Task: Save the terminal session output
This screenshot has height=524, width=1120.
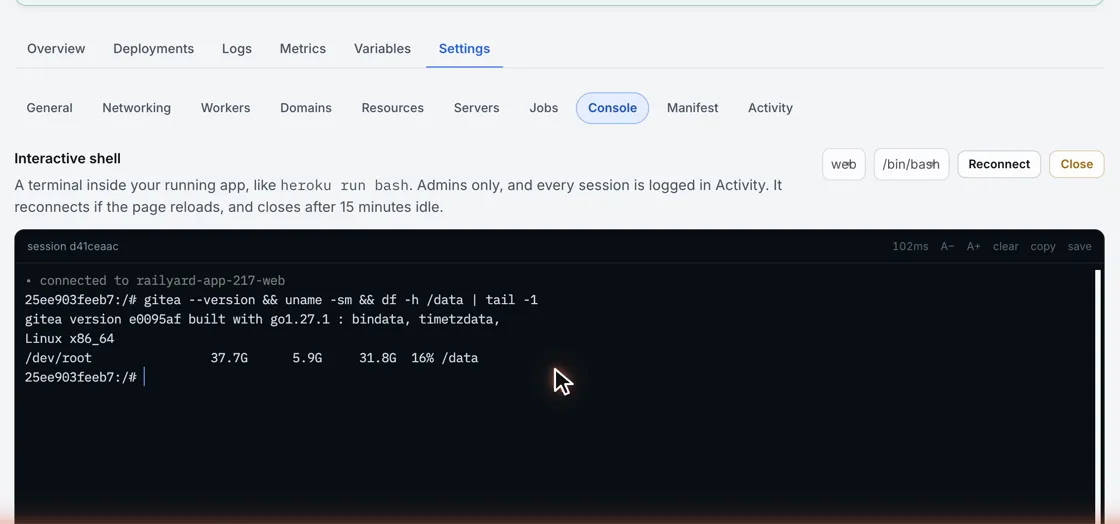Action: coord(1079,246)
